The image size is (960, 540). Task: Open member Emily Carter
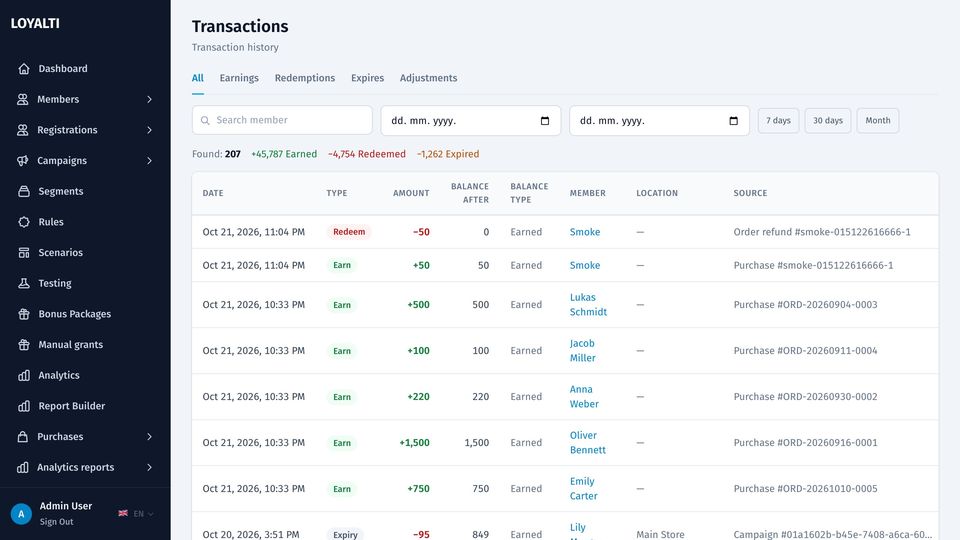583,488
